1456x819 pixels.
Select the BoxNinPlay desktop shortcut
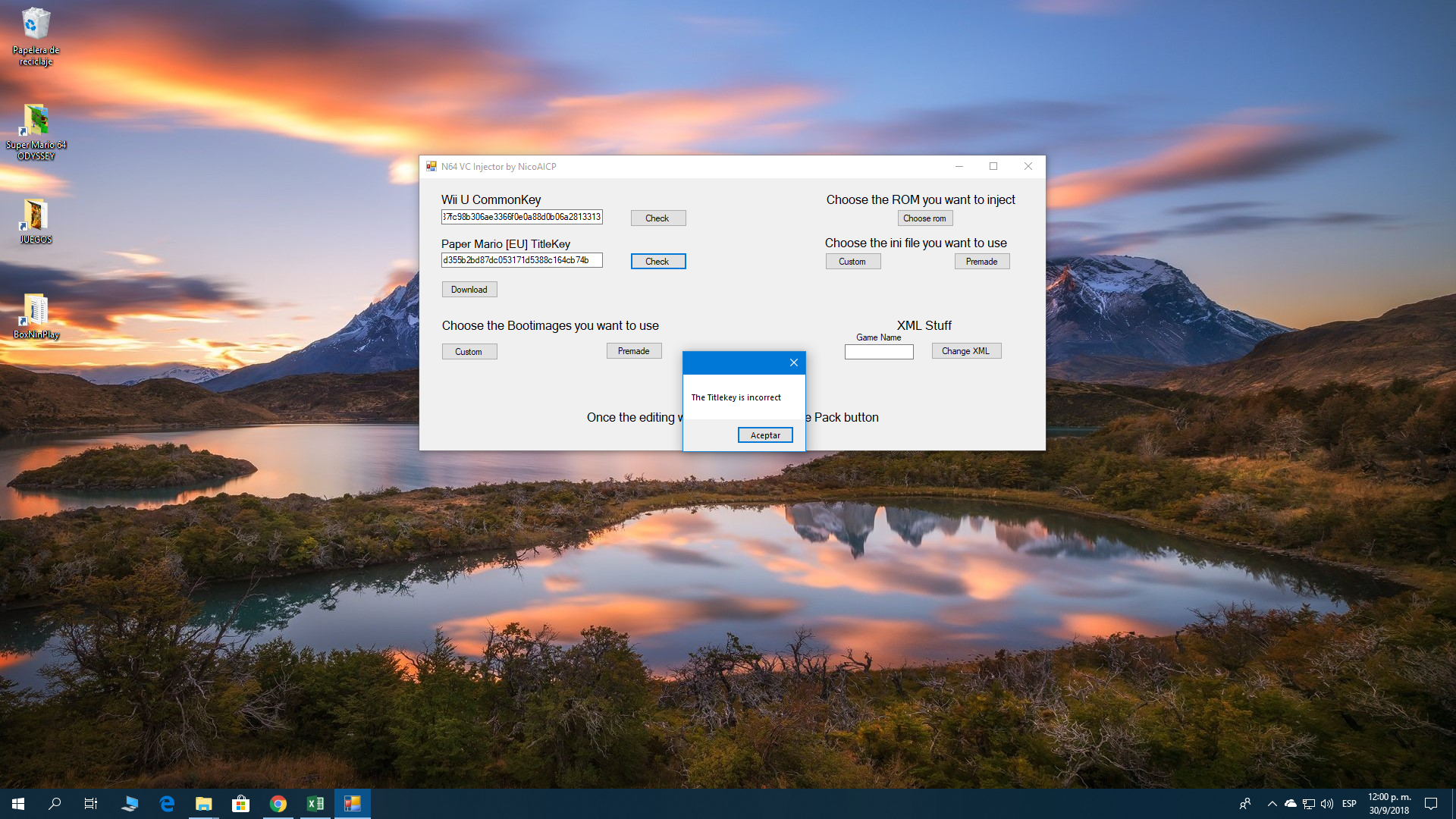point(36,315)
